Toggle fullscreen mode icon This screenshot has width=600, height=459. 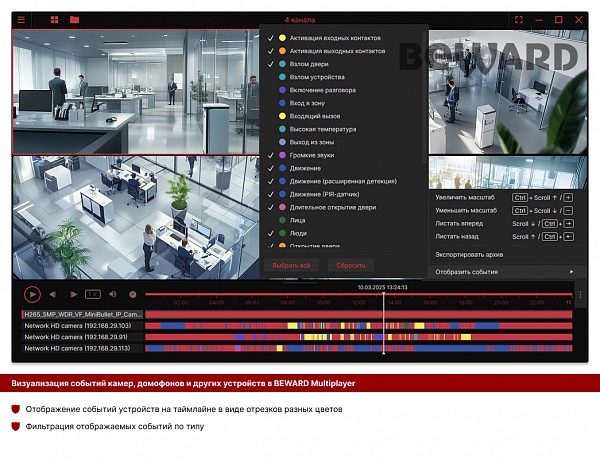[x=518, y=20]
